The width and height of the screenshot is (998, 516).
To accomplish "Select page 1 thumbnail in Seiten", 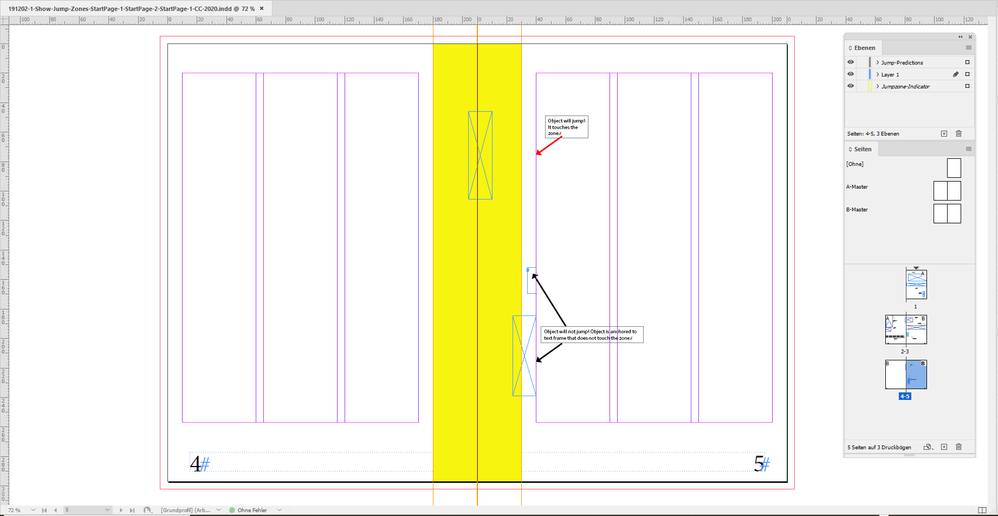I will (916, 285).
